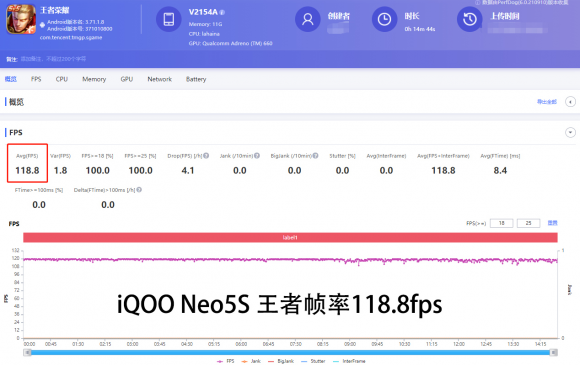Image resolution: width=580 pixels, height=365 pixels.
Task: Click the package name com.tencent.tmgp.sgame
Action: click(71, 37)
